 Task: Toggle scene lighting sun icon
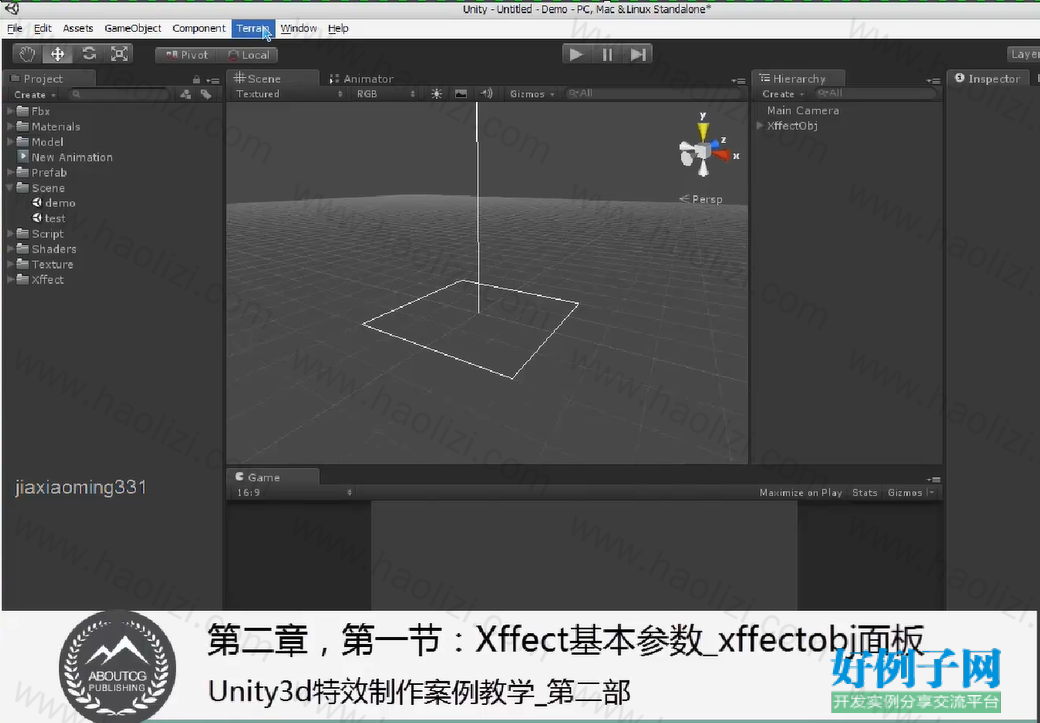pos(436,94)
